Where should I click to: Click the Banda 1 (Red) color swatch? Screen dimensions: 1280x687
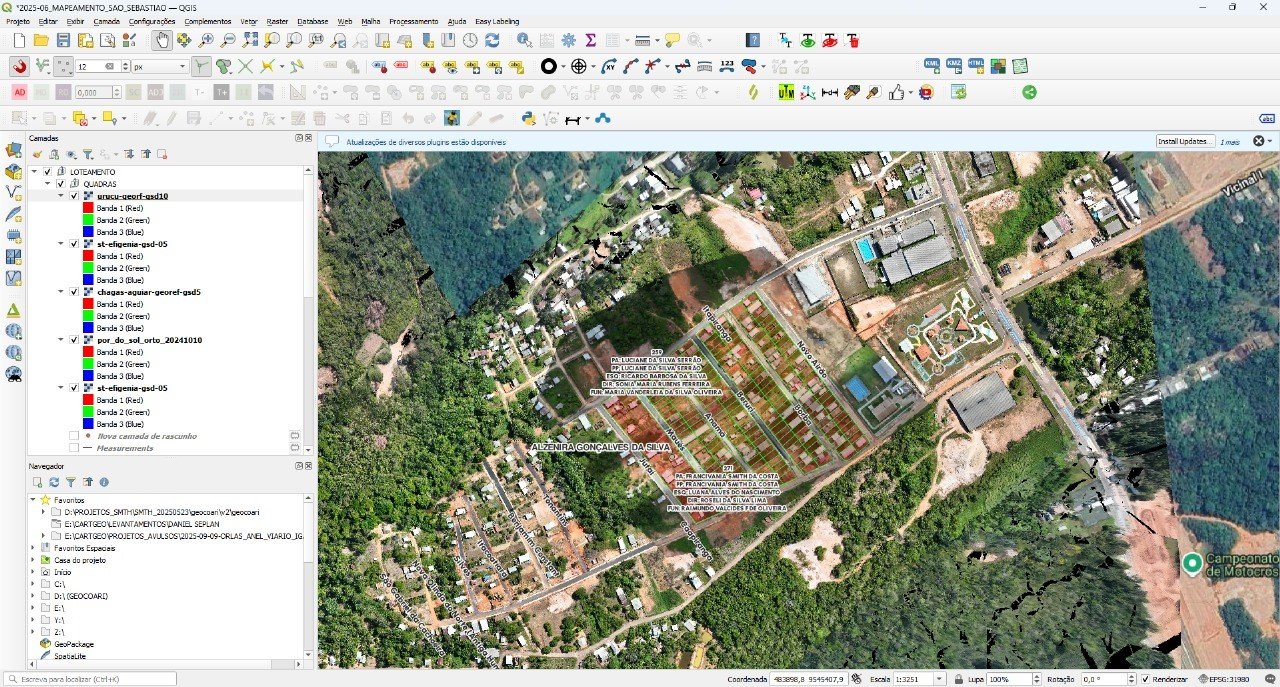click(87, 209)
